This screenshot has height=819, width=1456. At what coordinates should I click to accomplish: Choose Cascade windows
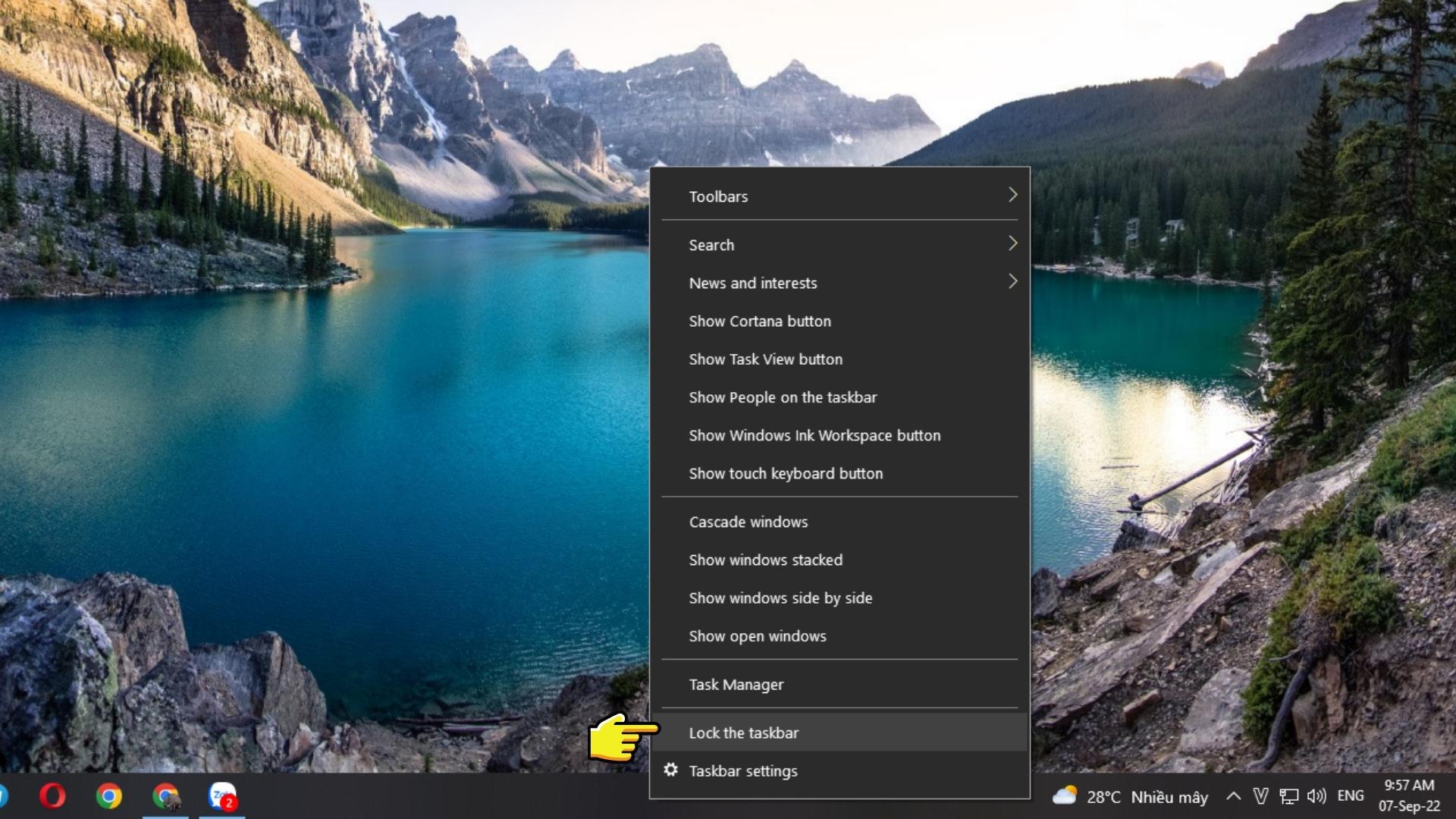(x=748, y=522)
